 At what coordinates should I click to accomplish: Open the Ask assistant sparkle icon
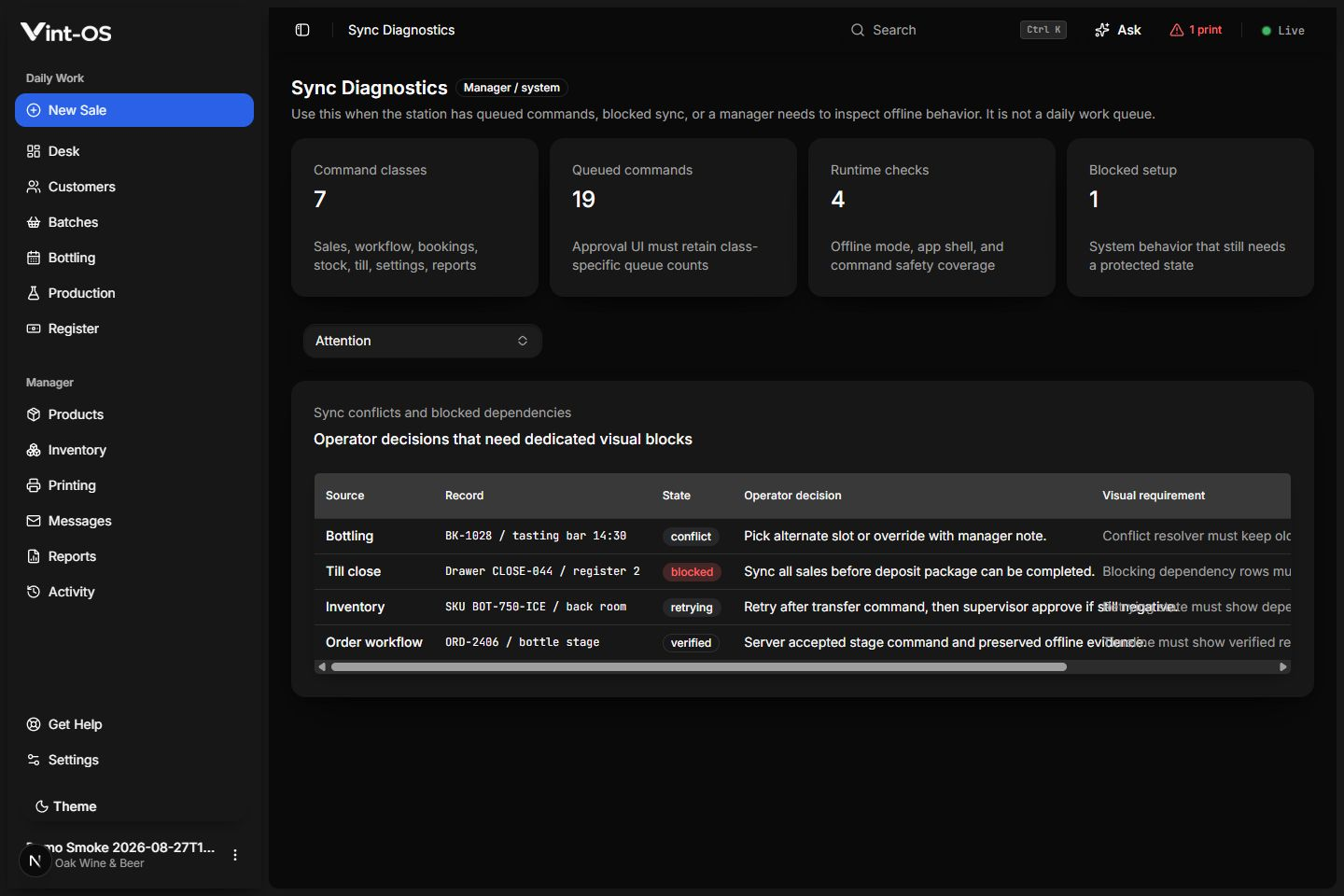(1102, 30)
